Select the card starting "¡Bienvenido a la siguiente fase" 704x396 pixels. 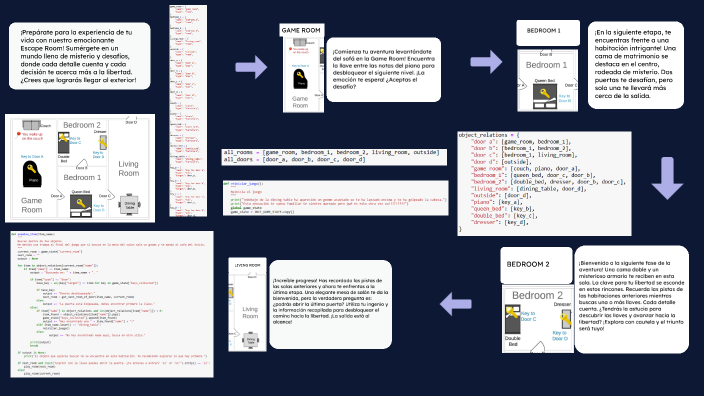click(631, 299)
